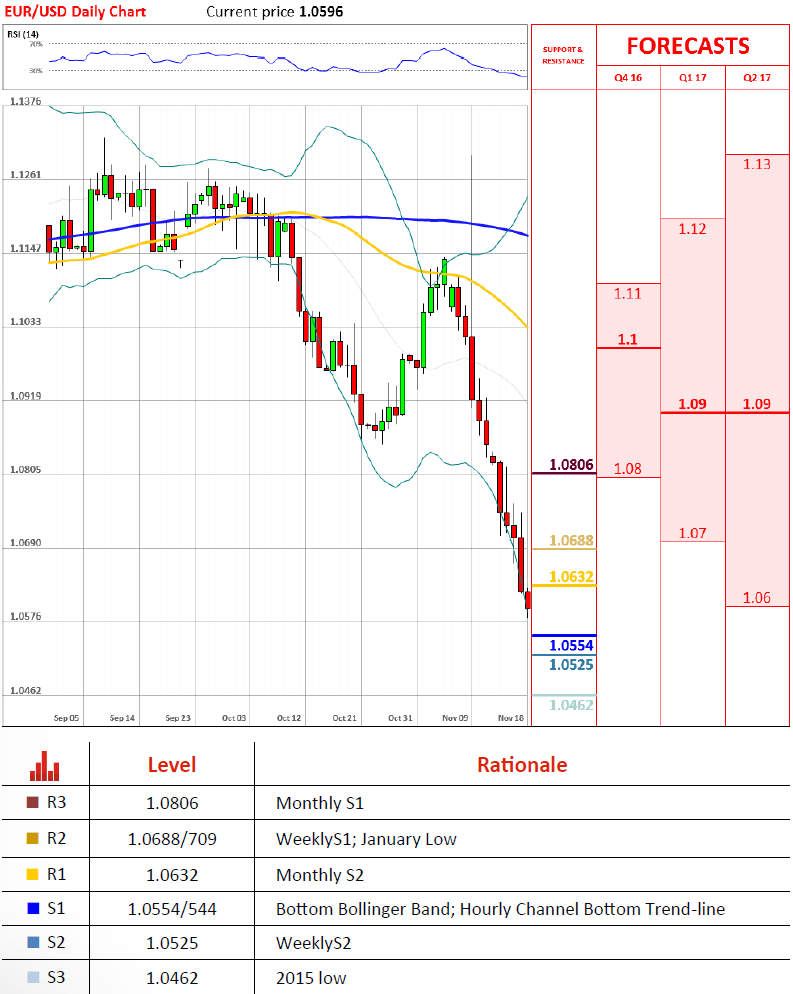Screen dimensions: 793x994
Task: Click the 1.0525 support level marker
Action: tap(571, 665)
